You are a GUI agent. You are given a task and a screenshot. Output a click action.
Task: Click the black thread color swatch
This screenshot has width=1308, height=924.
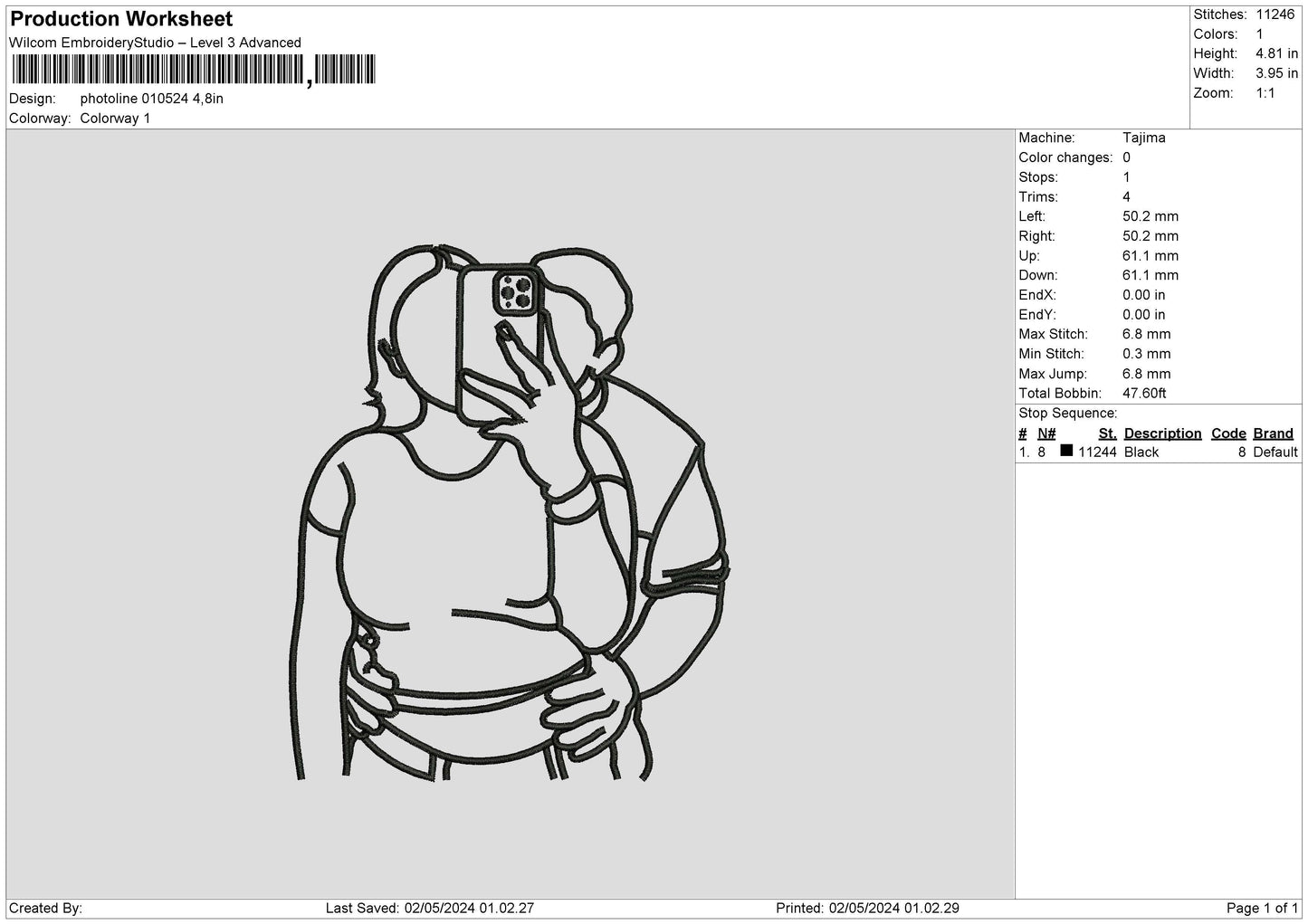point(1066,451)
